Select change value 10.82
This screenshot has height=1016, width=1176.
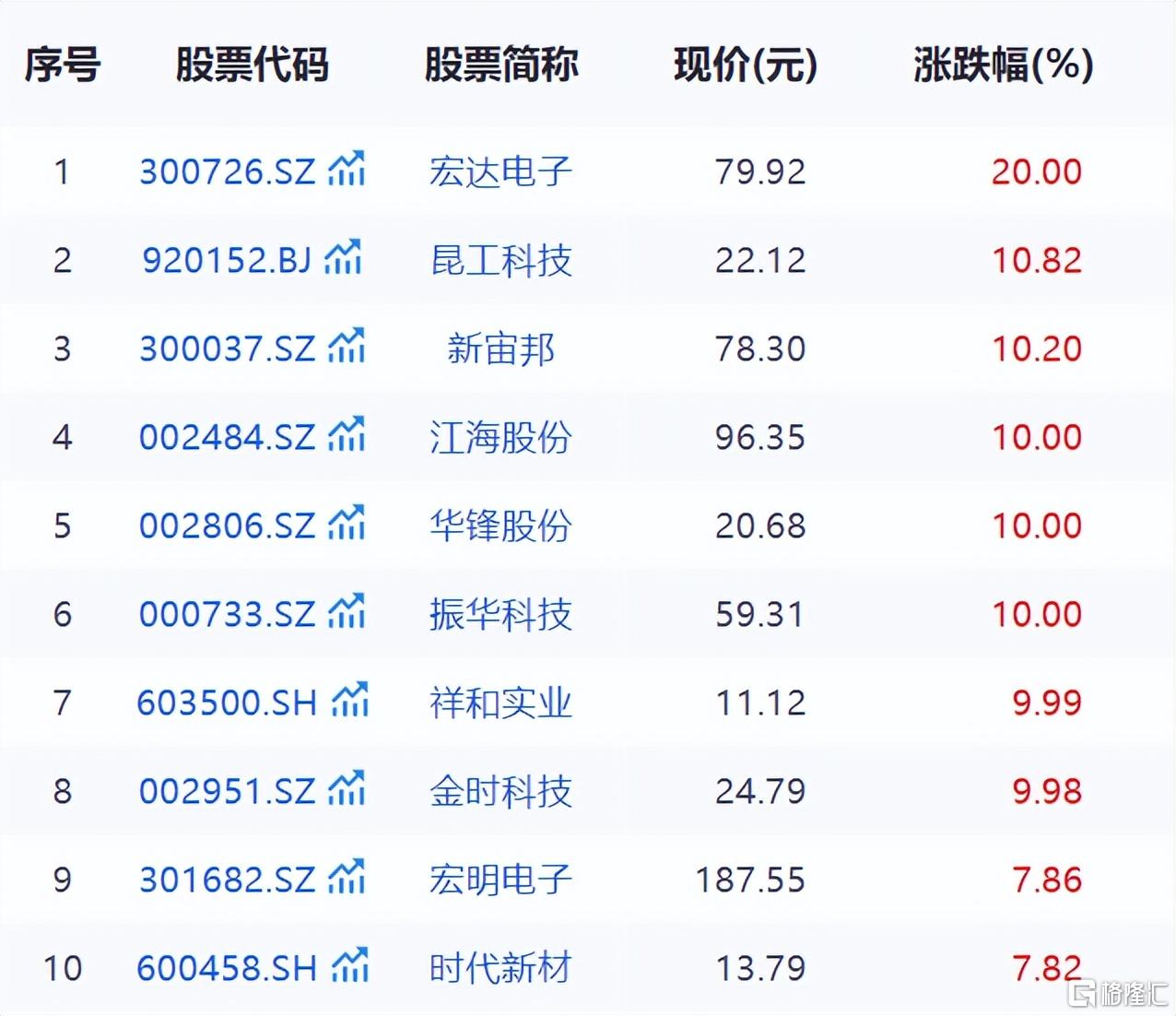(x=1037, y=260)
